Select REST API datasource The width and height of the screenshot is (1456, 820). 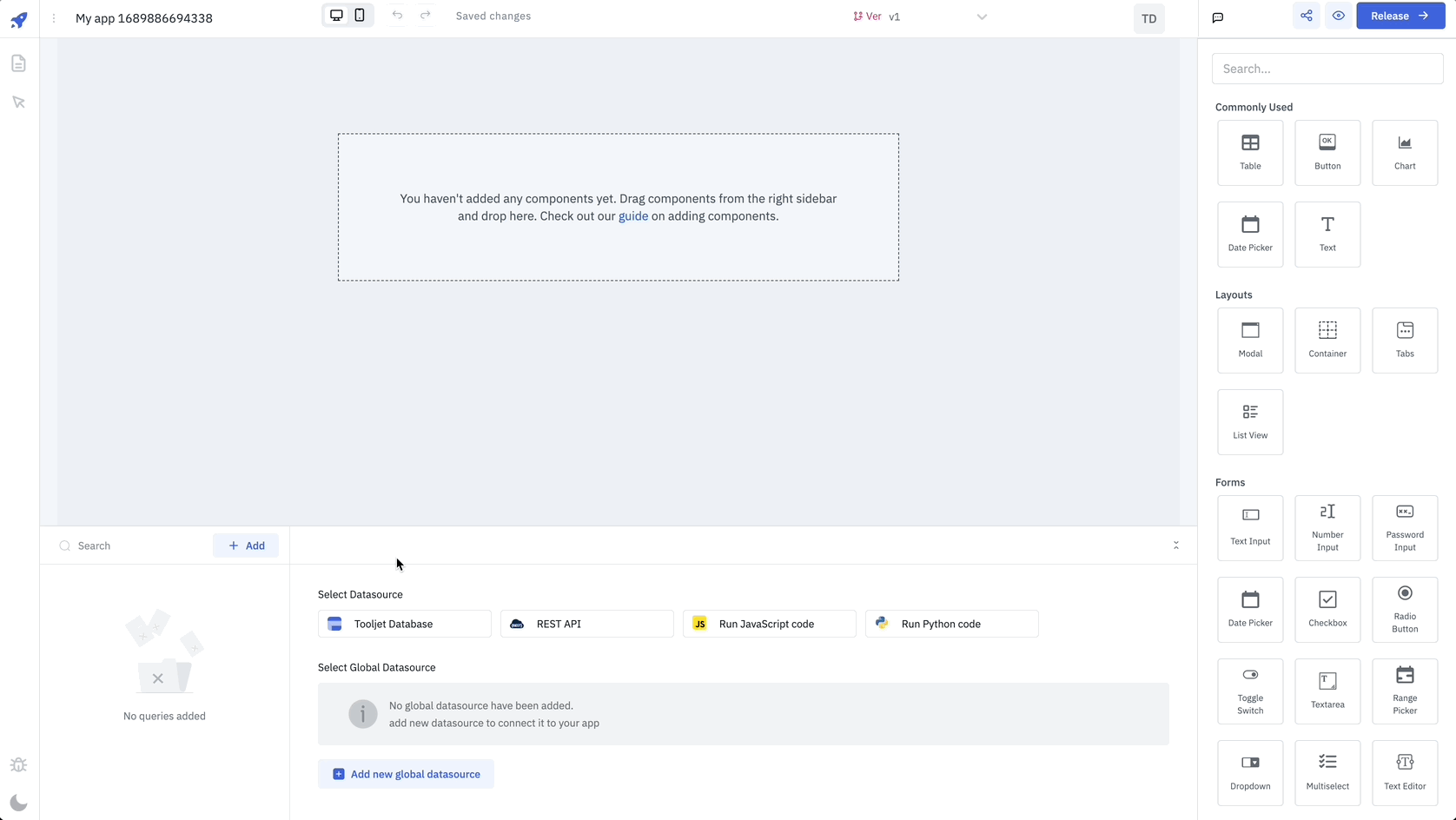tap(586, 624)
